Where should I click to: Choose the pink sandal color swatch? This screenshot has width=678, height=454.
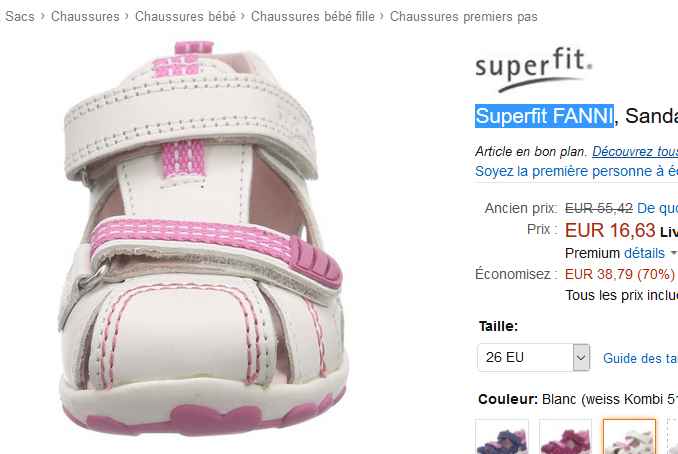coord(565,436)
